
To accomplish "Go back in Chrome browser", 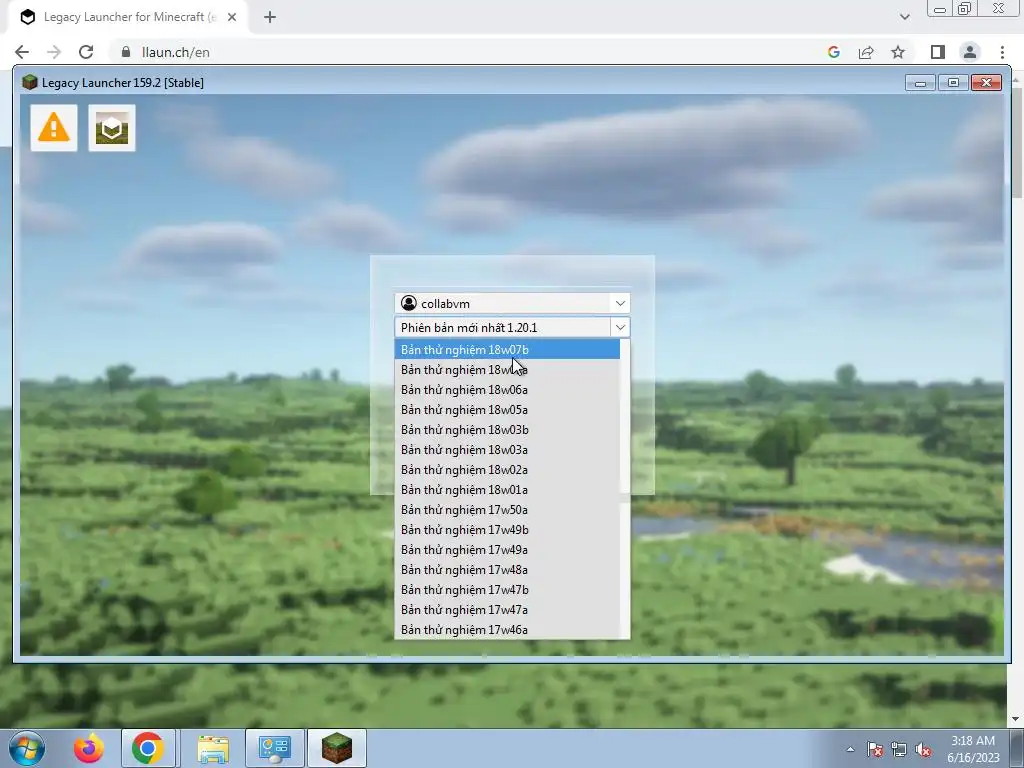I will [22, 52].
